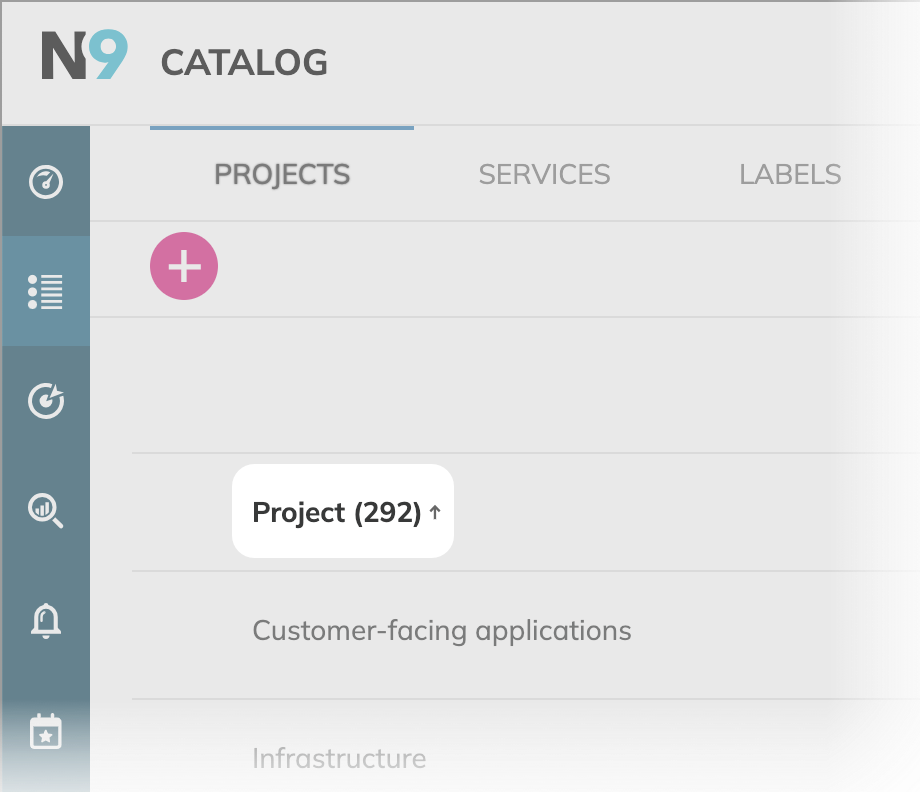Image resolution: width=920 pixels, height=792 pixels.
Task: Sort by the Project (292) column header
Action: coord(336,512)
